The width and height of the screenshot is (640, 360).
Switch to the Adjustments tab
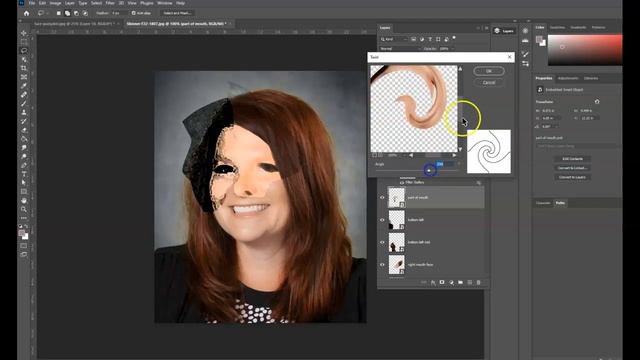pyautogui.click(x=568, y=78)
